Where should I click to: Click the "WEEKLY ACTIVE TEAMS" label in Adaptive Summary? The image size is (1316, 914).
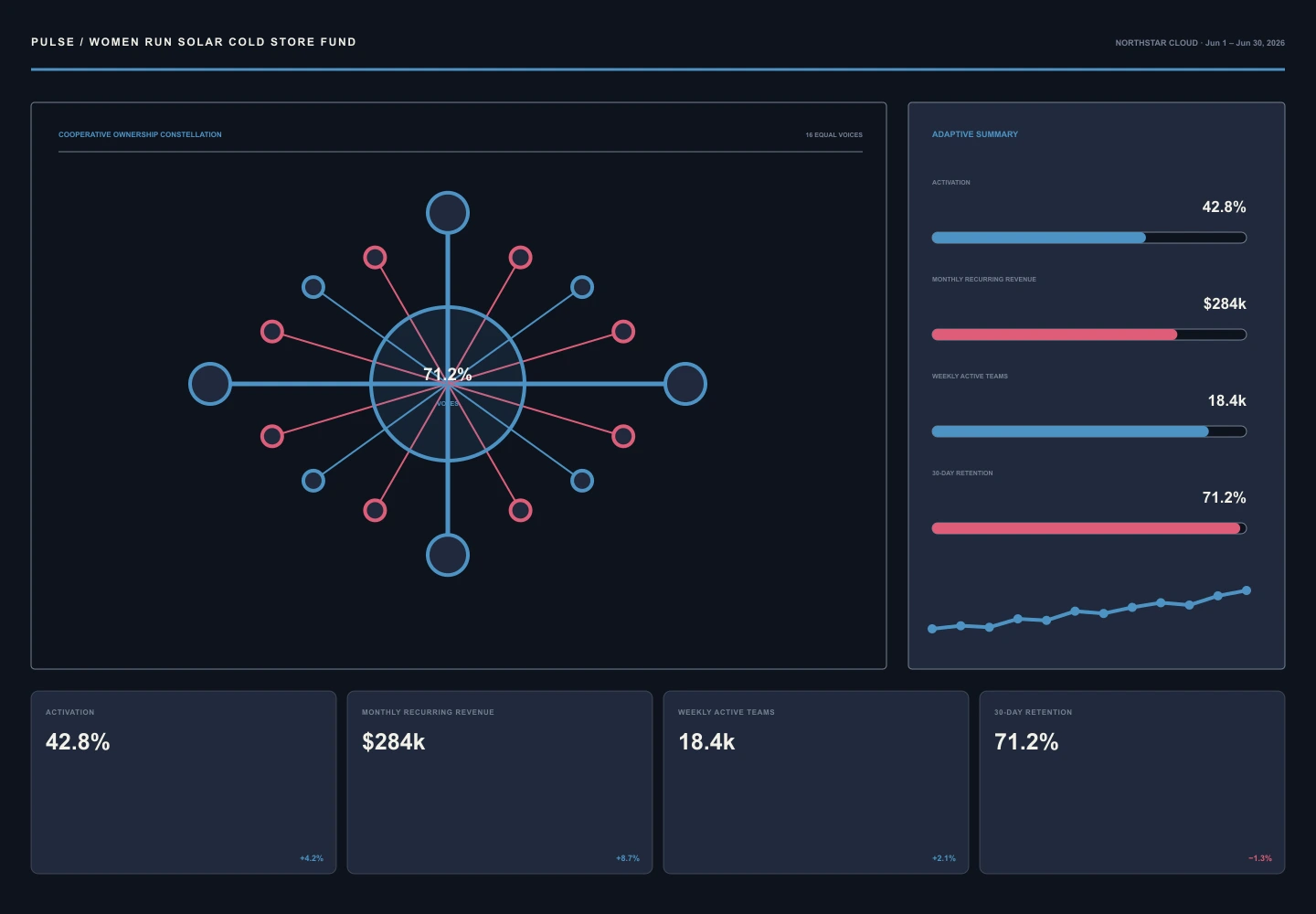pos(970,377)
